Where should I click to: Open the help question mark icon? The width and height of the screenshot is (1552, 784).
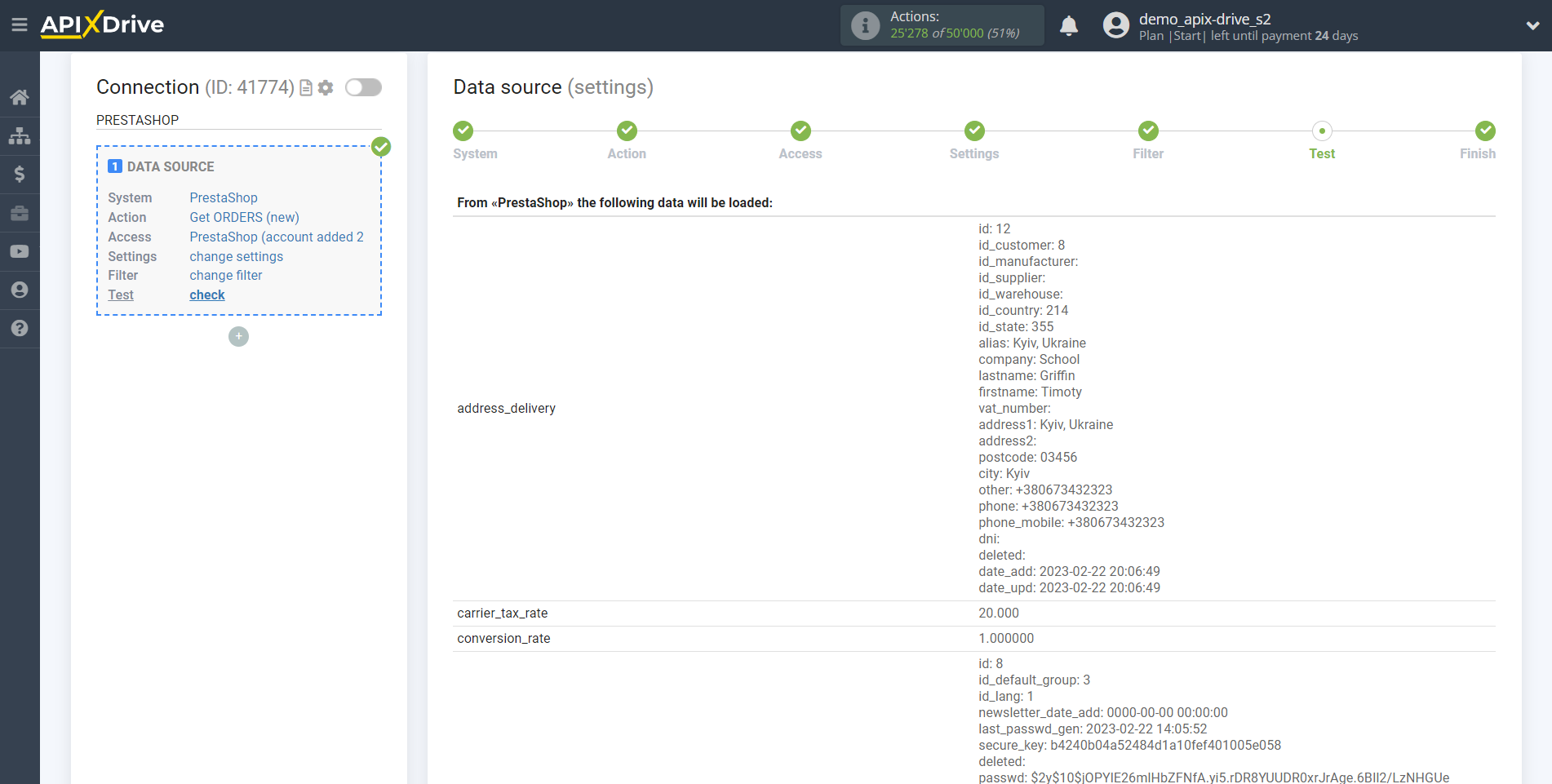tap(20, 328)
